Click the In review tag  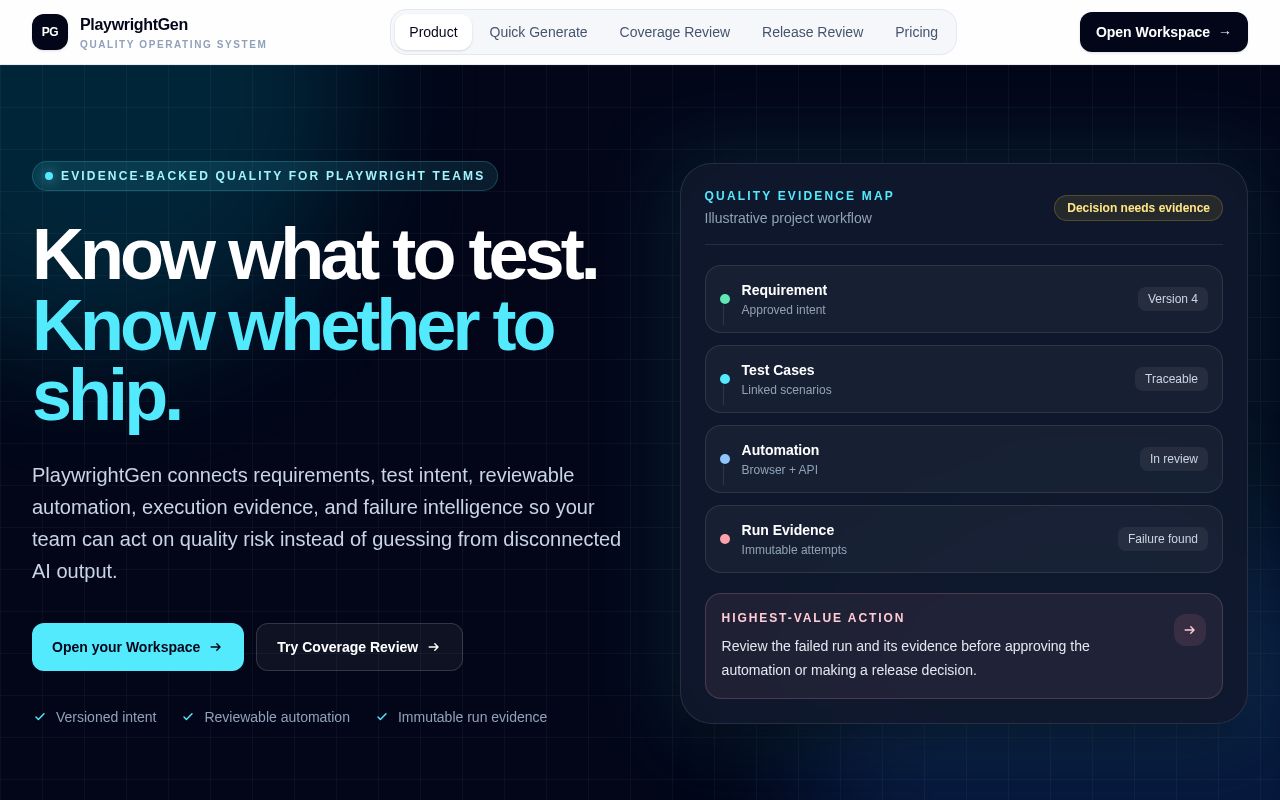click(1174, 459)
